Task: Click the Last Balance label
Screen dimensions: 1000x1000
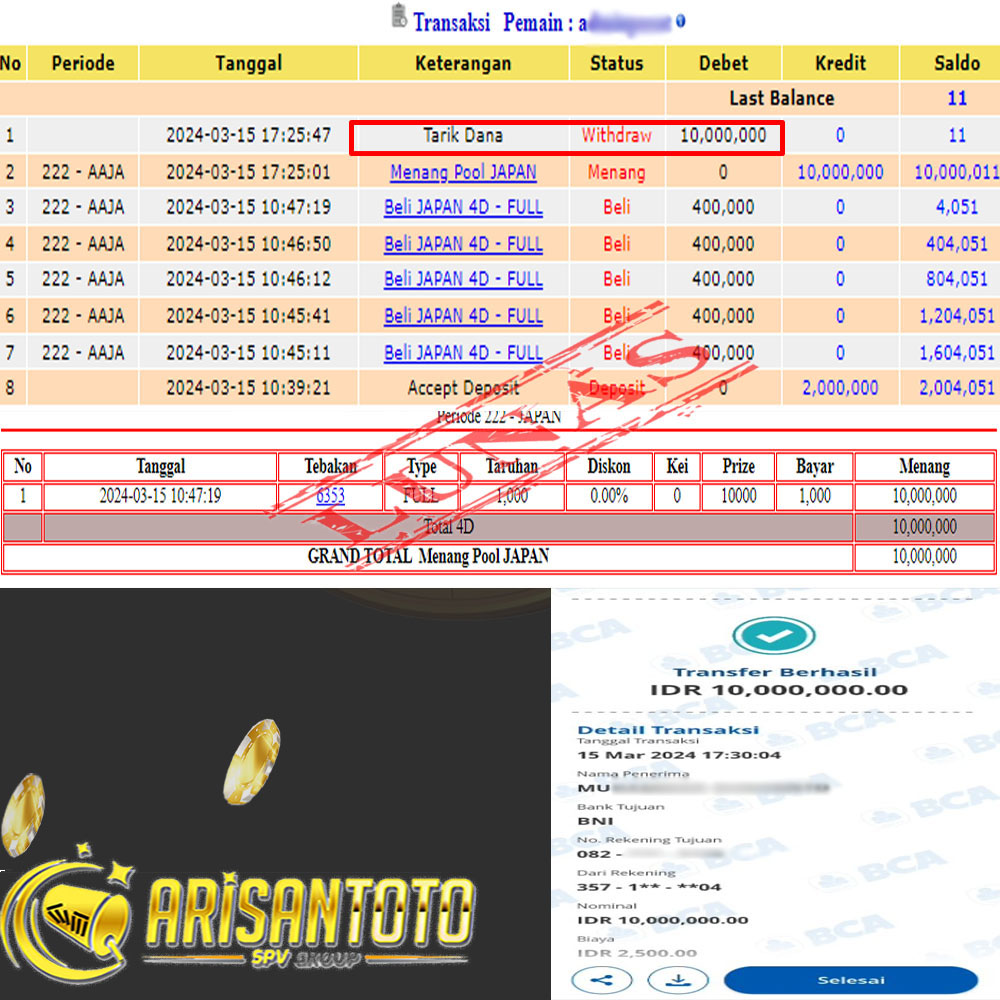Action: coord(782,98)
